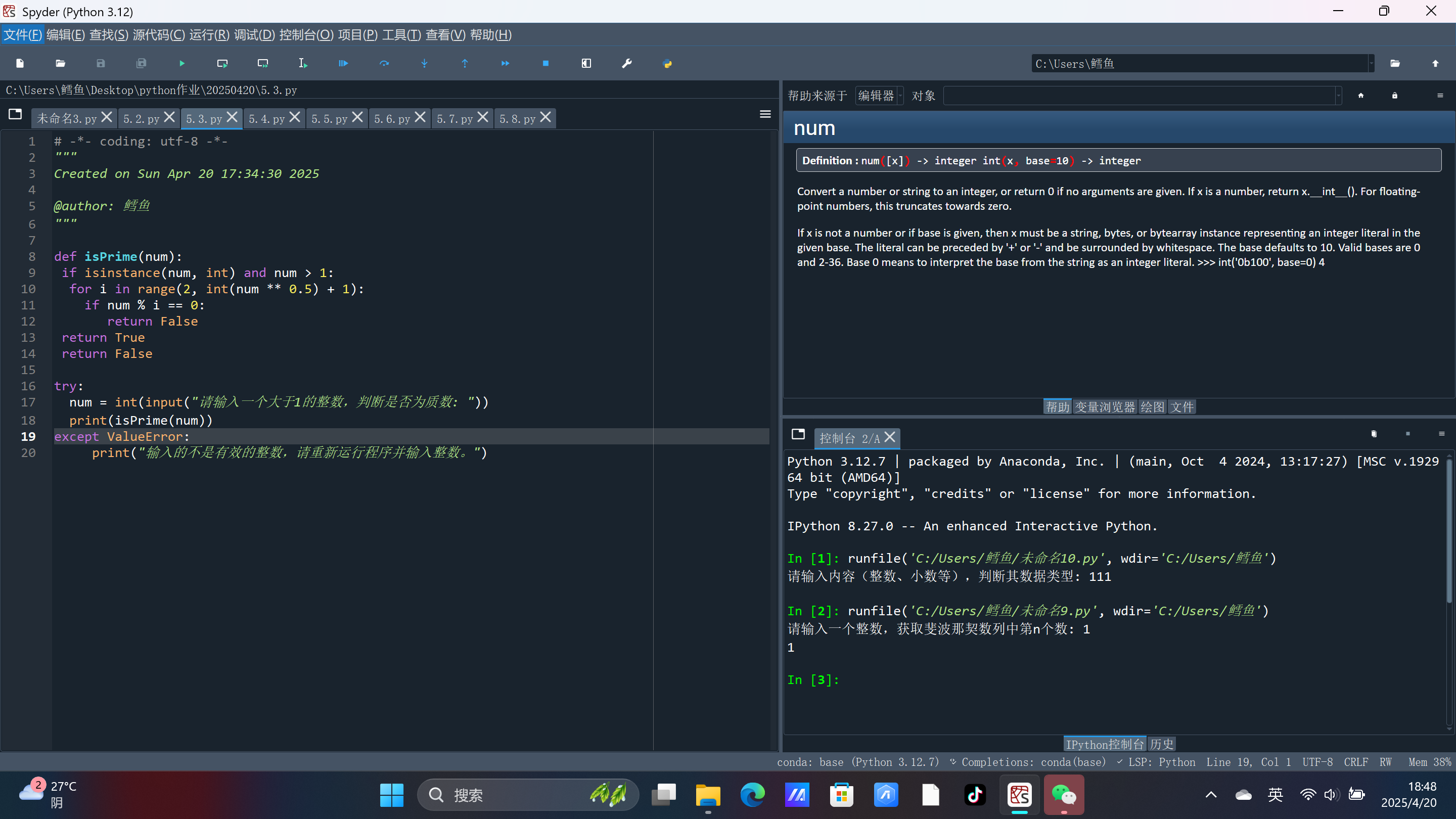
Task: Click the Debug file toolbar icon
Action: [x=343, y=63]
